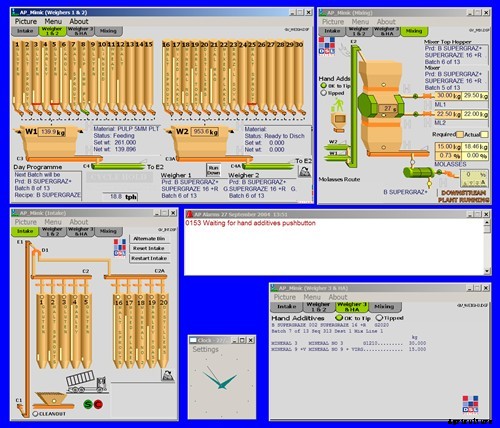Select bin 8 in Weighers 1 & 2 window
Image resolution: width=500 pixels, height=428 pixels.
[83, 77]
